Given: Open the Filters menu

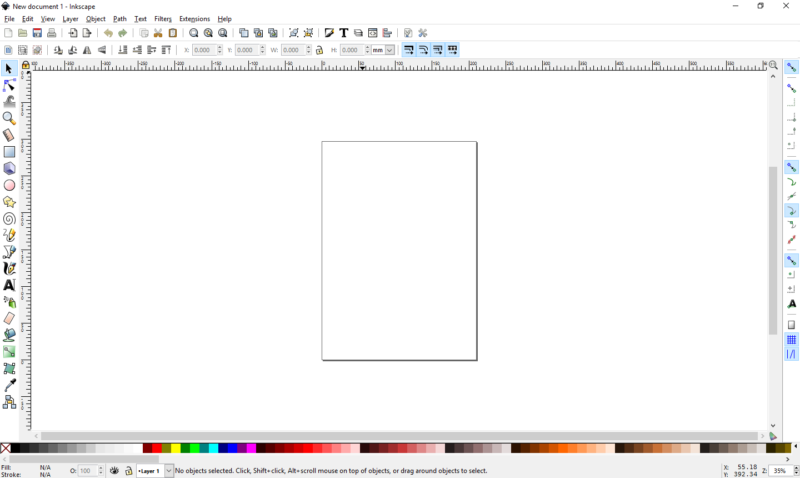Looking at the screenshot, I should coord(163,19).
